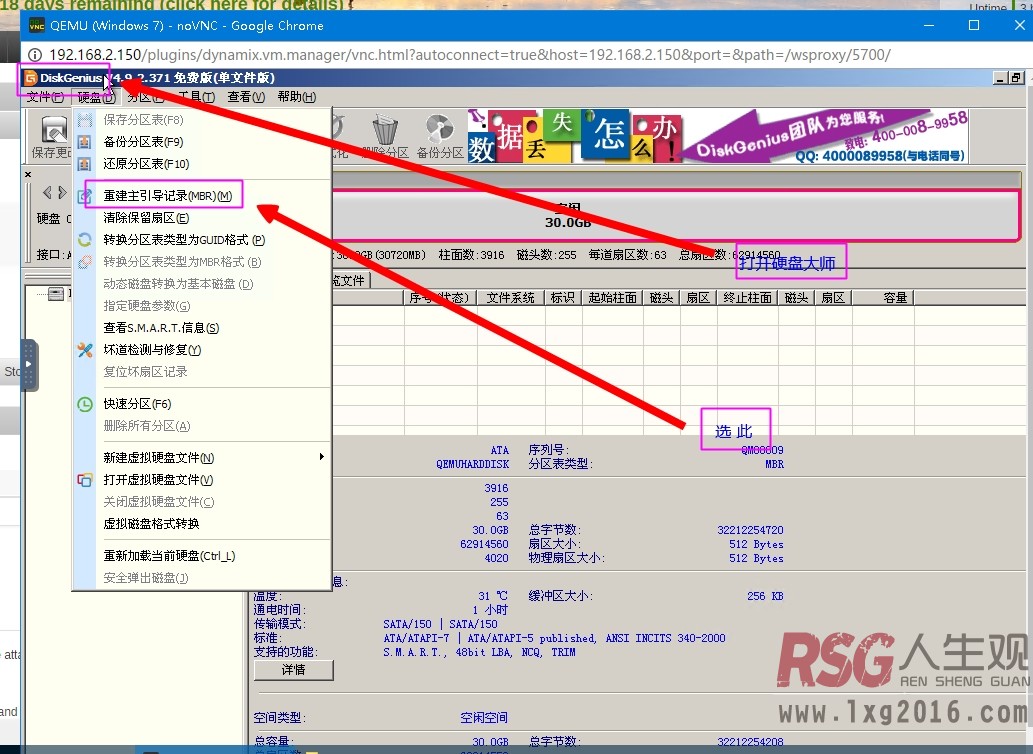Click the DiskGenius restore window button

(1016, 78)
